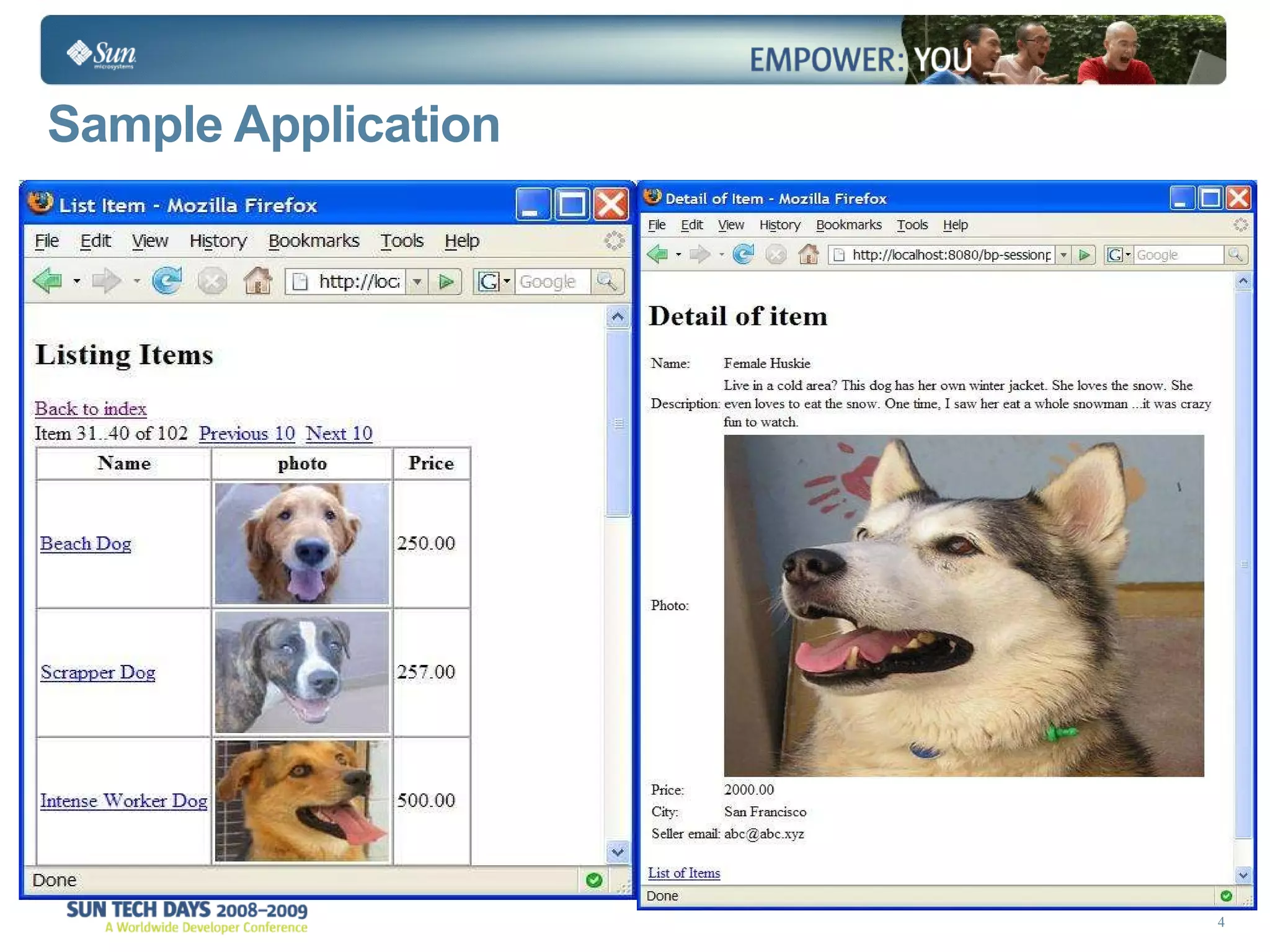Open search engine selector in Detail window
1270x952 pixels.
tap(1119, 255)
